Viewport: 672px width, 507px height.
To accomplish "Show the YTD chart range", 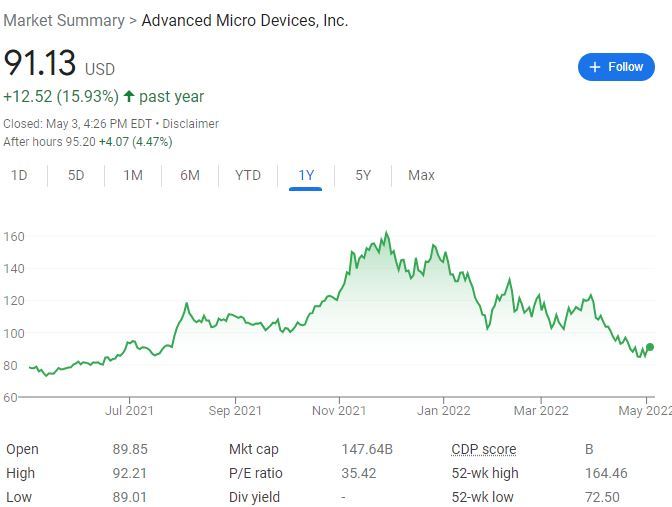I will click(248, 175).
